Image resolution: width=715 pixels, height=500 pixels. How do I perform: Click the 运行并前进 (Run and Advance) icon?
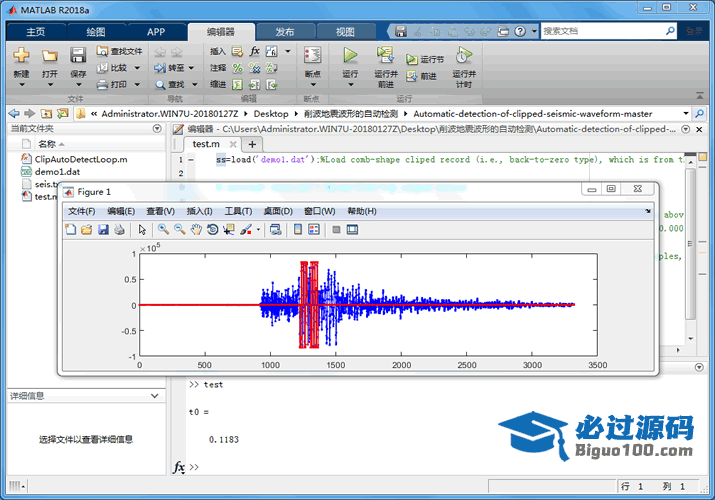click(385, 55)
